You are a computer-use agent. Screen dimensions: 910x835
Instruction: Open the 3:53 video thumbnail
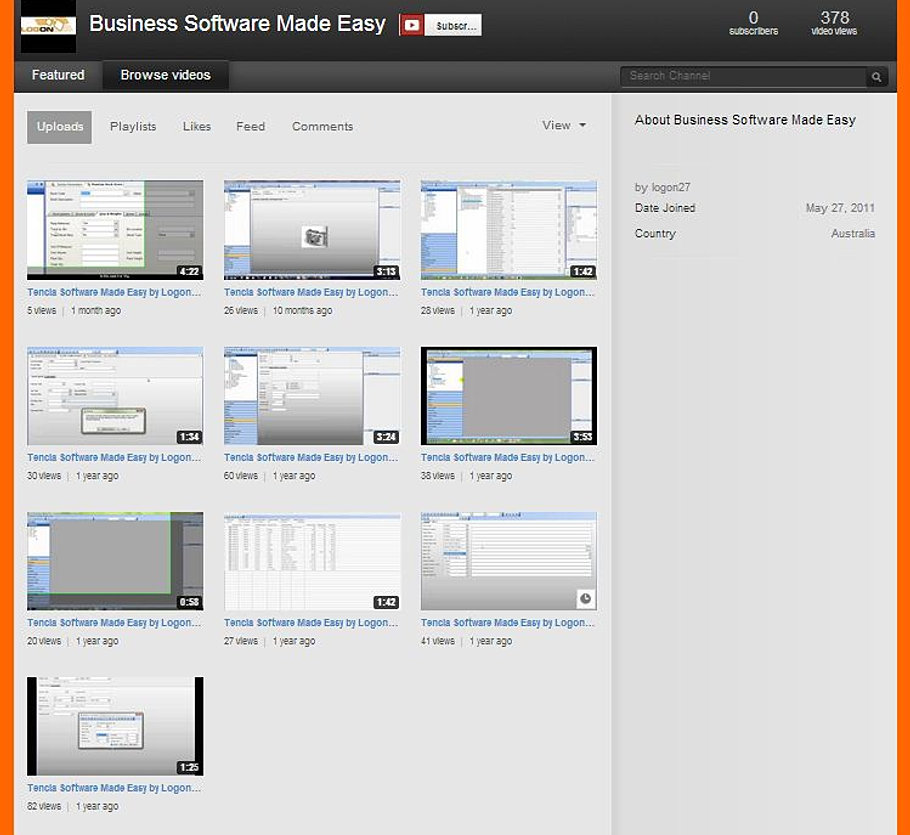[x=508, y=396]
